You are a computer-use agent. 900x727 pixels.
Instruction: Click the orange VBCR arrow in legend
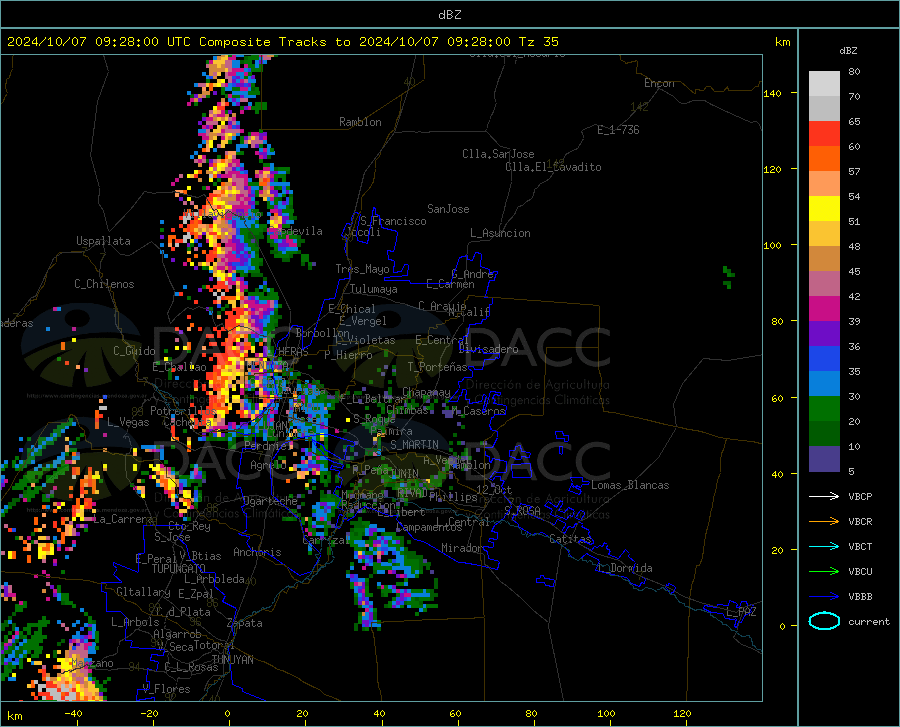click(824, 522)
